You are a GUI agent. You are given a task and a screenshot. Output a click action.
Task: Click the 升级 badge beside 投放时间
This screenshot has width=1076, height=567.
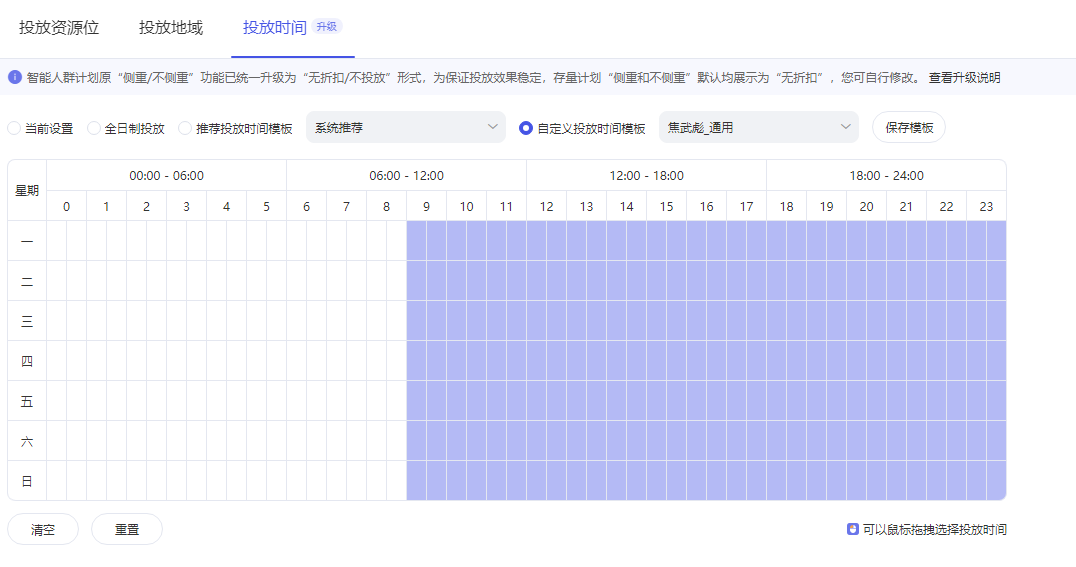point(327,27)
